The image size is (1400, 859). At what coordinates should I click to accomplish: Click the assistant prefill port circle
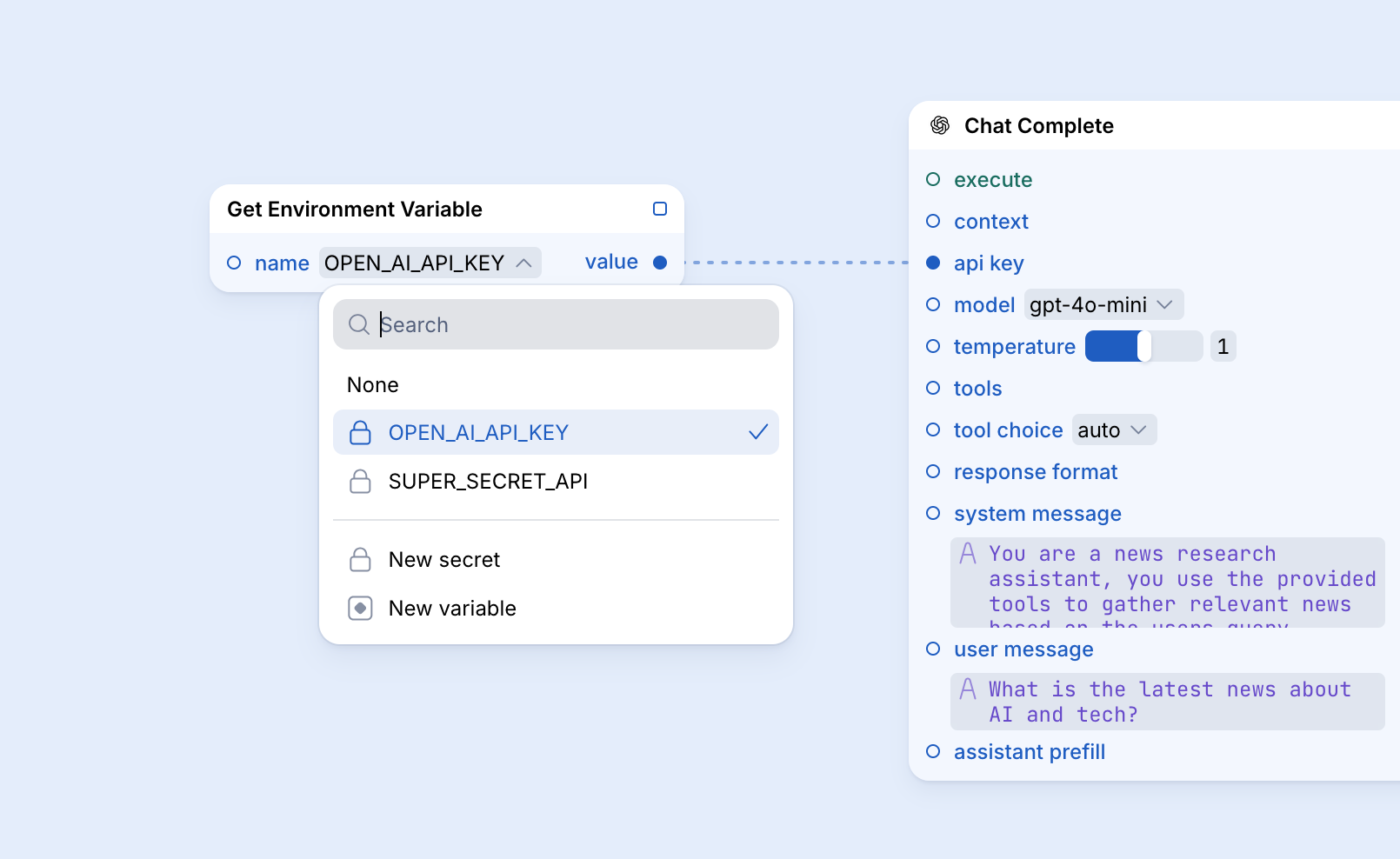tap(933, 751)
